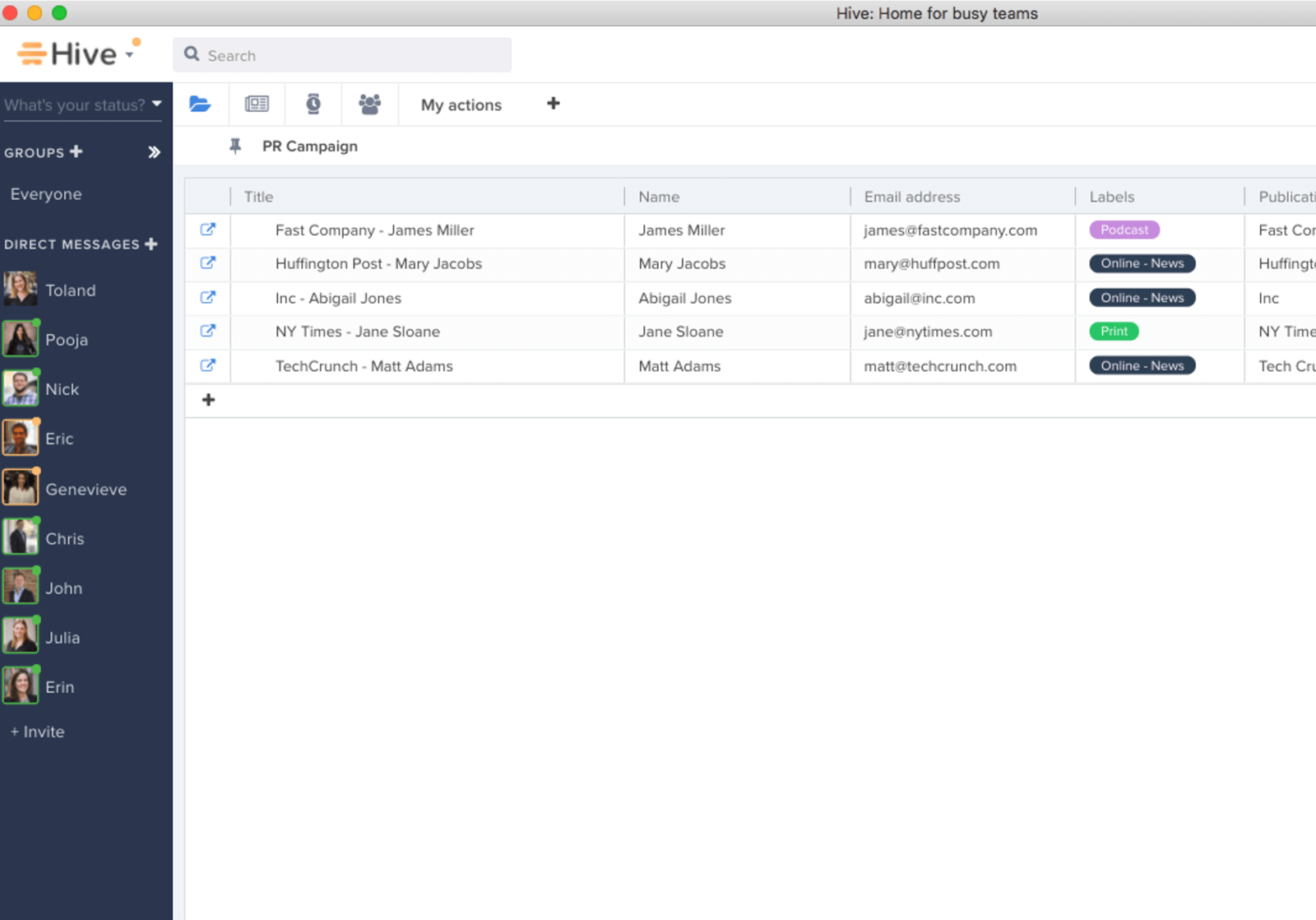Select the title Inc - Abigail Jones
The width and height of the screenshot is (1316, 920).
point(338,299)
